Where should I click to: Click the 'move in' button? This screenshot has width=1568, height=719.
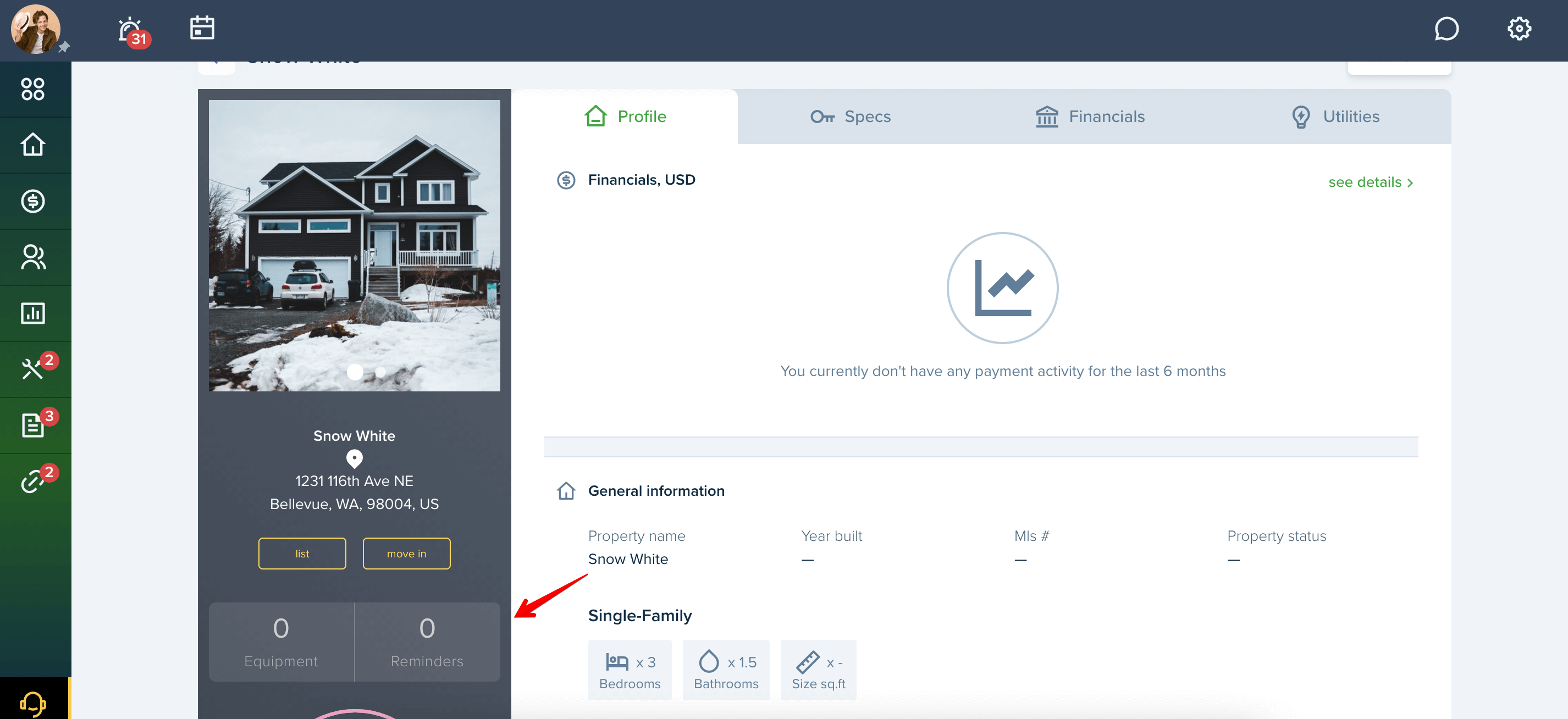407,554
